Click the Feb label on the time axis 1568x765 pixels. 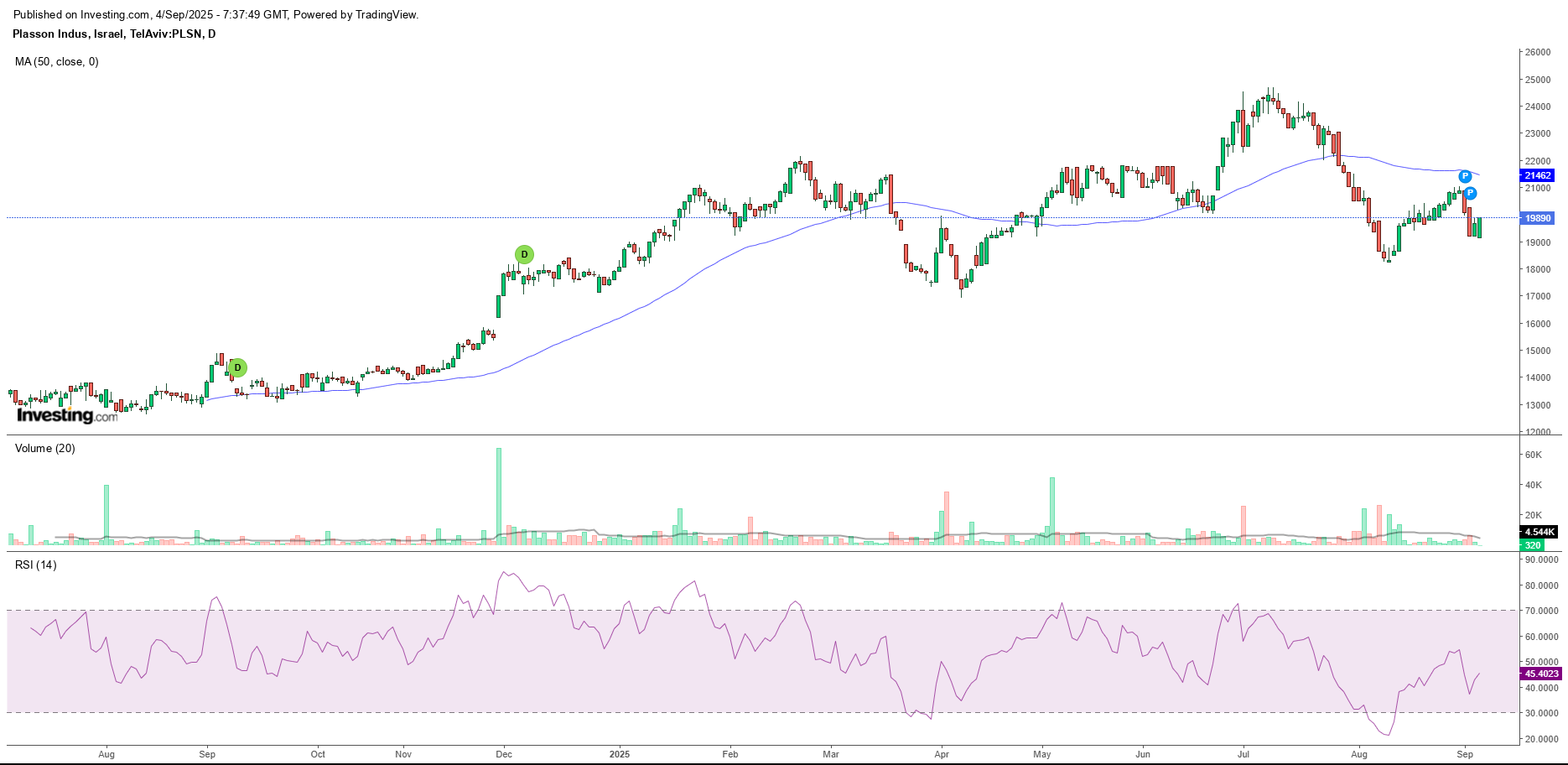coord(730,754)
